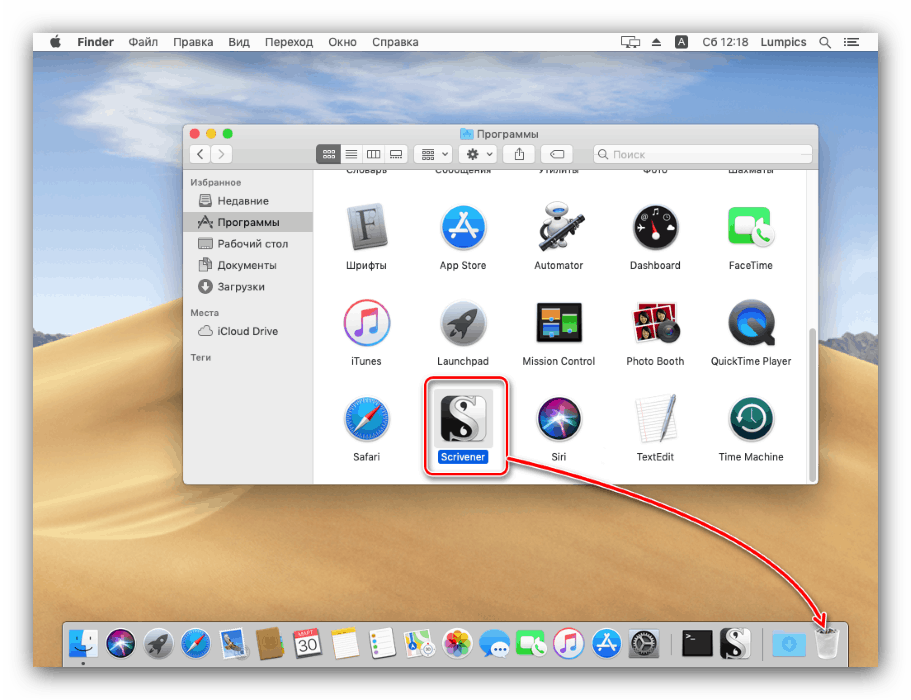Viewport: 911px width, 700px height.
Task: Open Maps in the Dock
Action: pos(419,644)
